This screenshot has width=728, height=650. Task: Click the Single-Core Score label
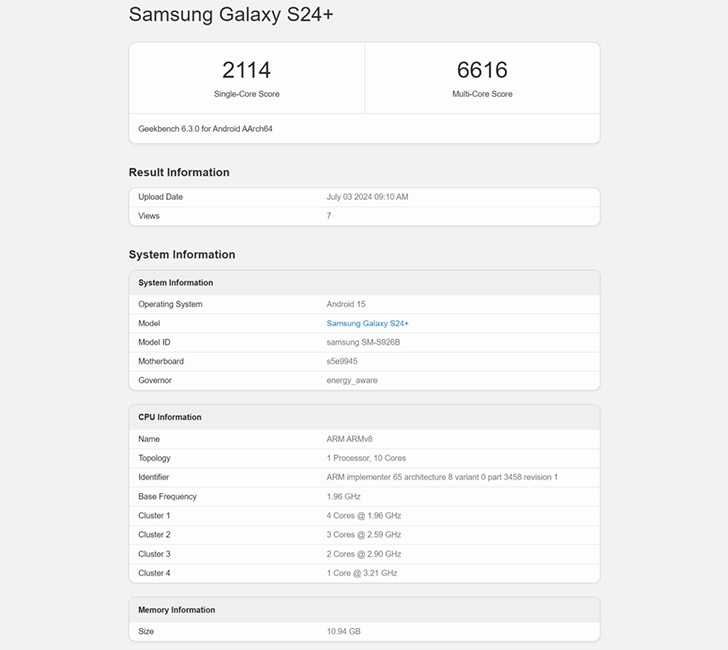pyautogui.click(x=247, y=94)
